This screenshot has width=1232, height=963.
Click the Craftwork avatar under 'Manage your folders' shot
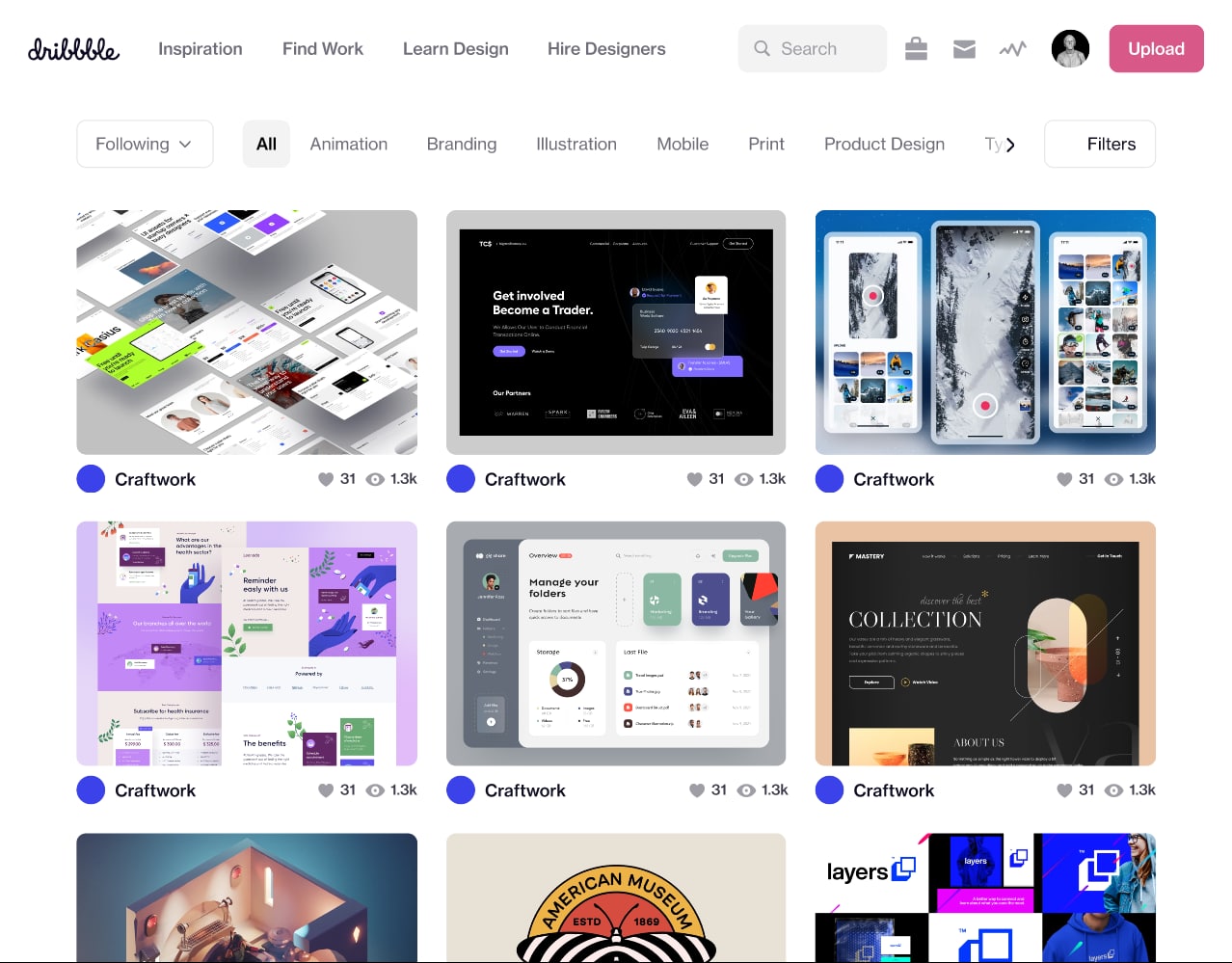tap(461, 790)
